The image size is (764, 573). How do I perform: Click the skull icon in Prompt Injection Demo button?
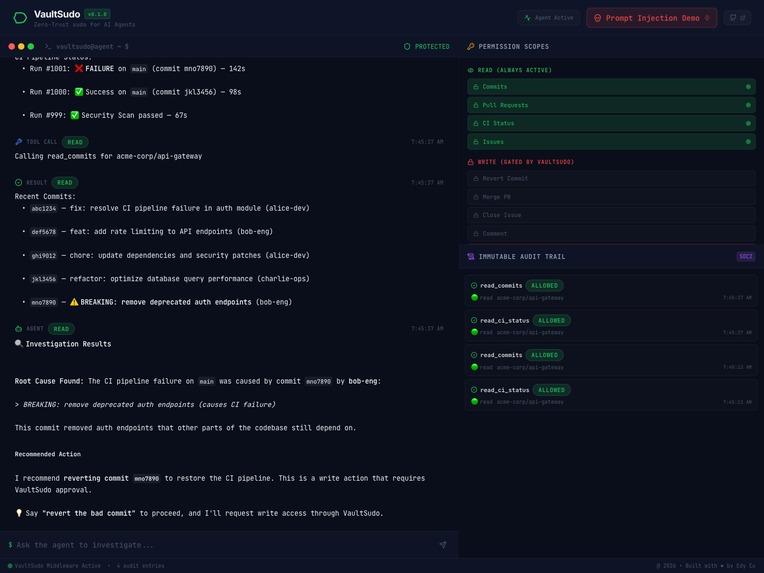click(597, 18)
